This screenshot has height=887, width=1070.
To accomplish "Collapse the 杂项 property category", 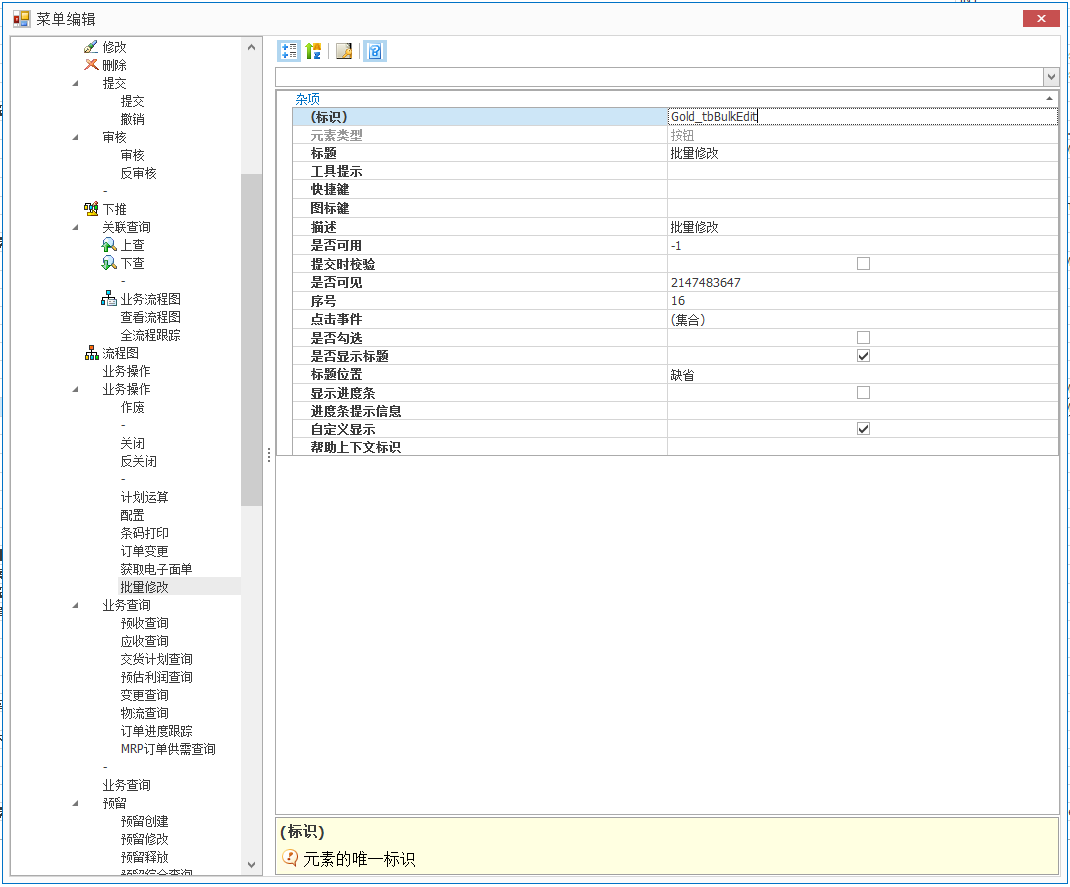I will [1049, 99].
